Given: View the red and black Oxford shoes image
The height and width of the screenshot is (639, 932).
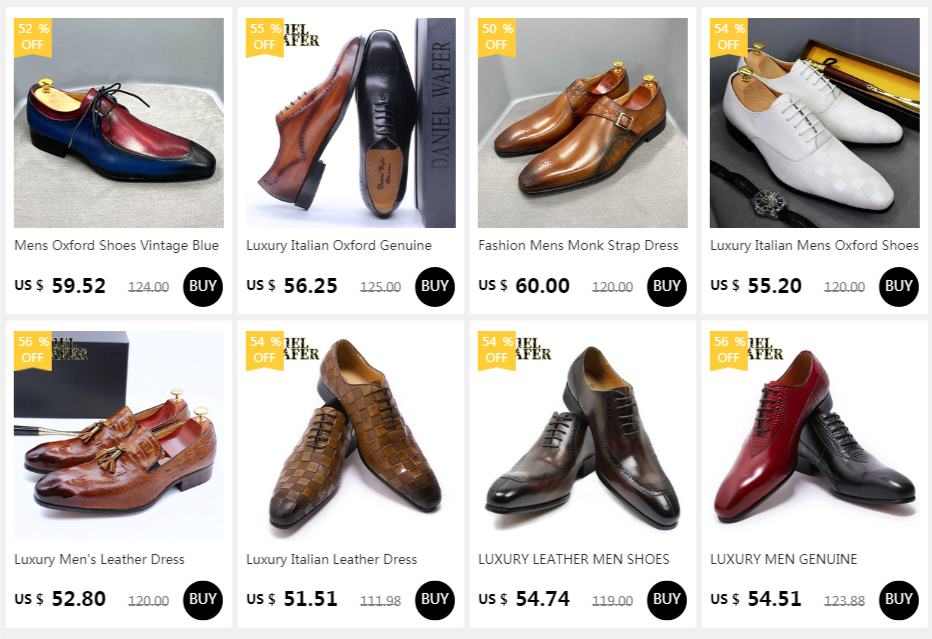Looking at the screenshot, I should [814, 436].
